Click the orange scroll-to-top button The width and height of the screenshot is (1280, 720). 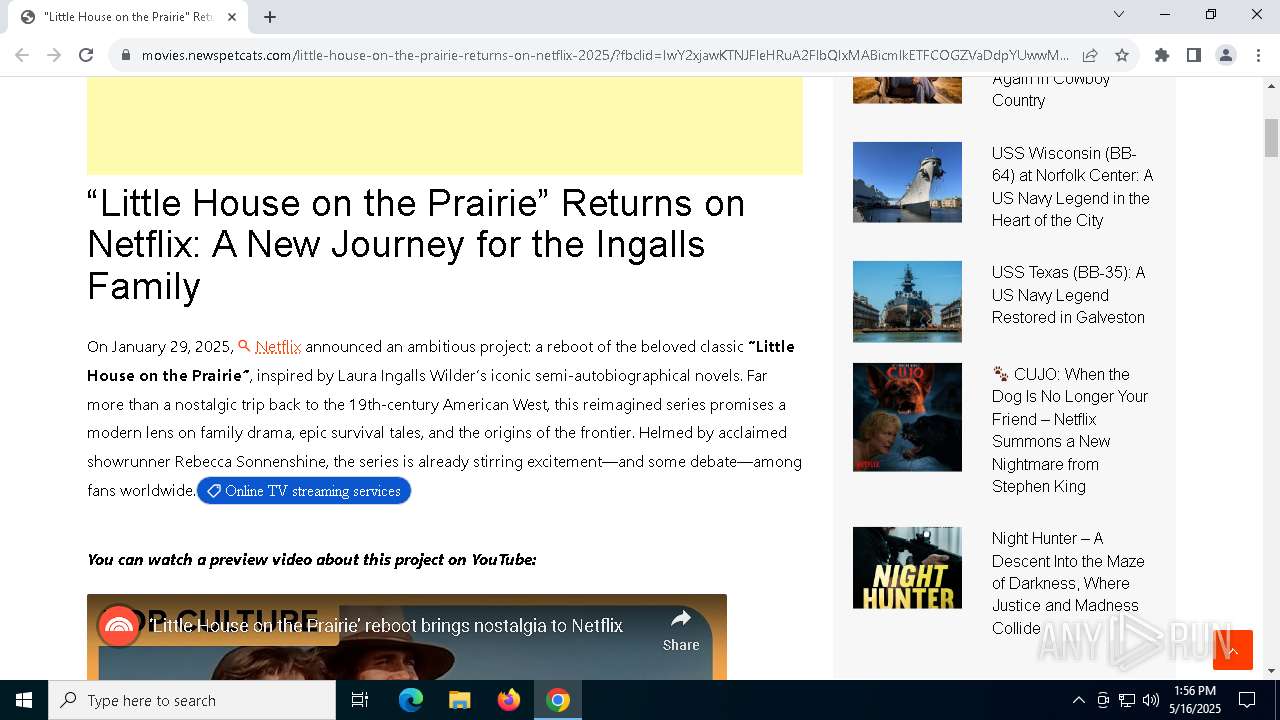(x=1233, y=650)
